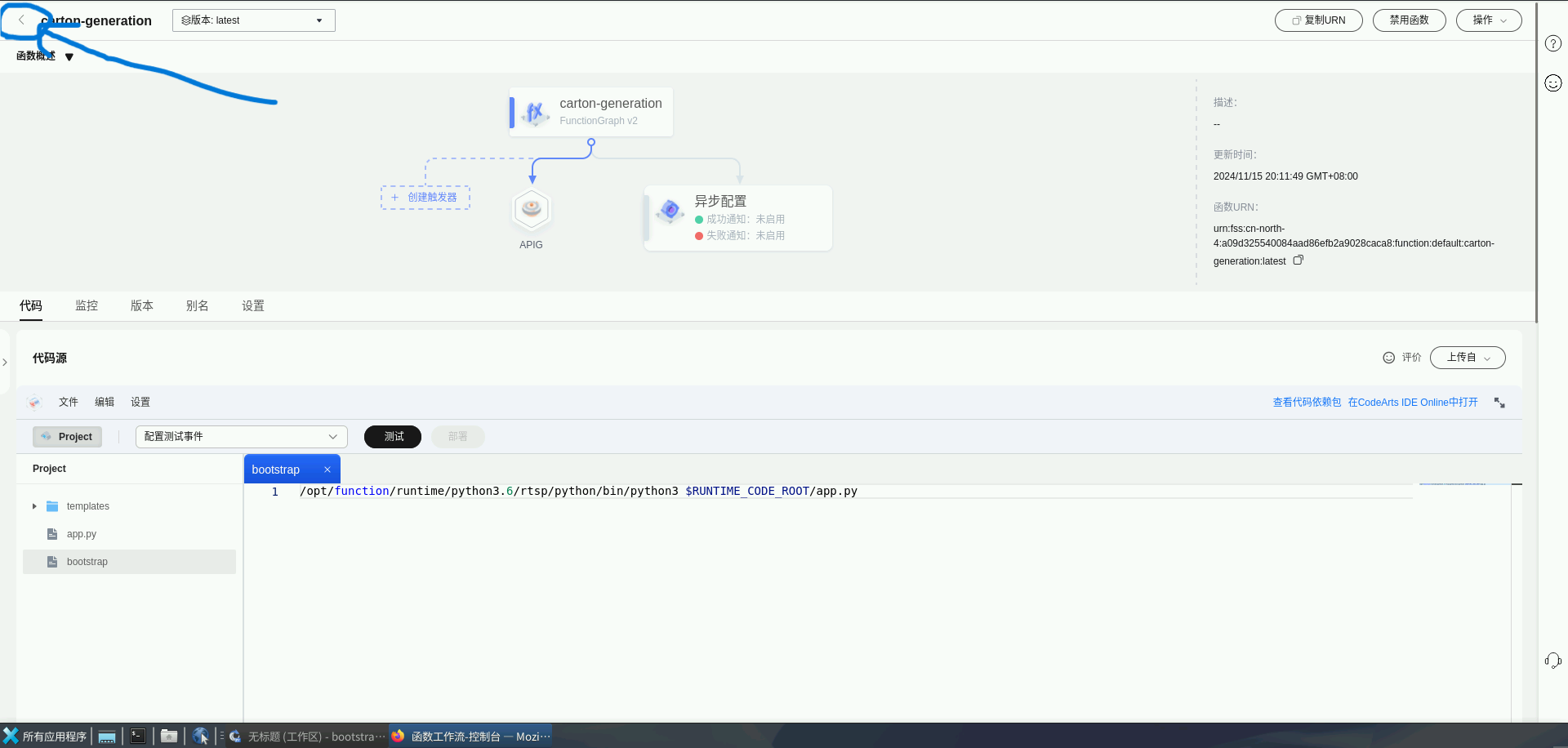Image resolution: width=1568 pixels, height=748 pixels.
Task: Click the 失败通知: 未启用 status text
Action: click(x=745, y=236)
